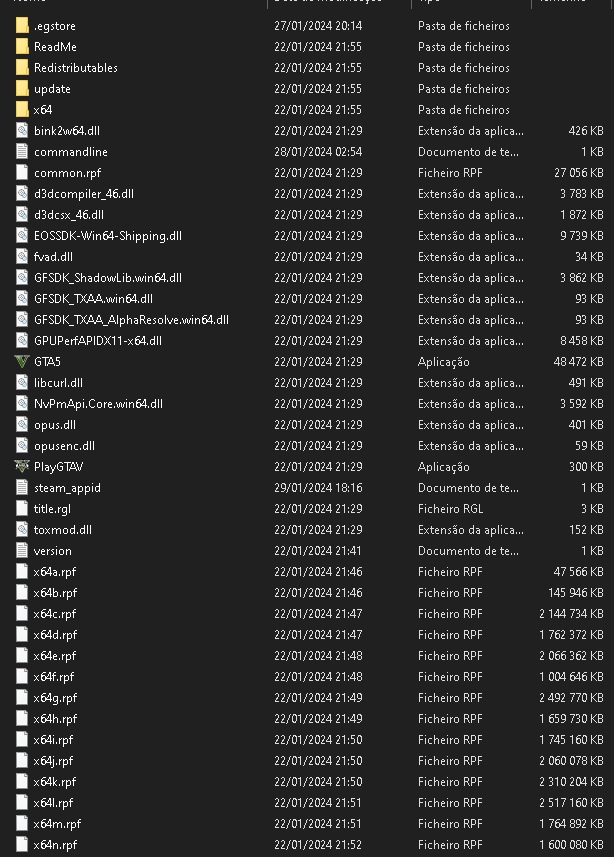Click the libcurl.dll file icon
The width and height of the screenshot is (614, 857).
(21, 383)
